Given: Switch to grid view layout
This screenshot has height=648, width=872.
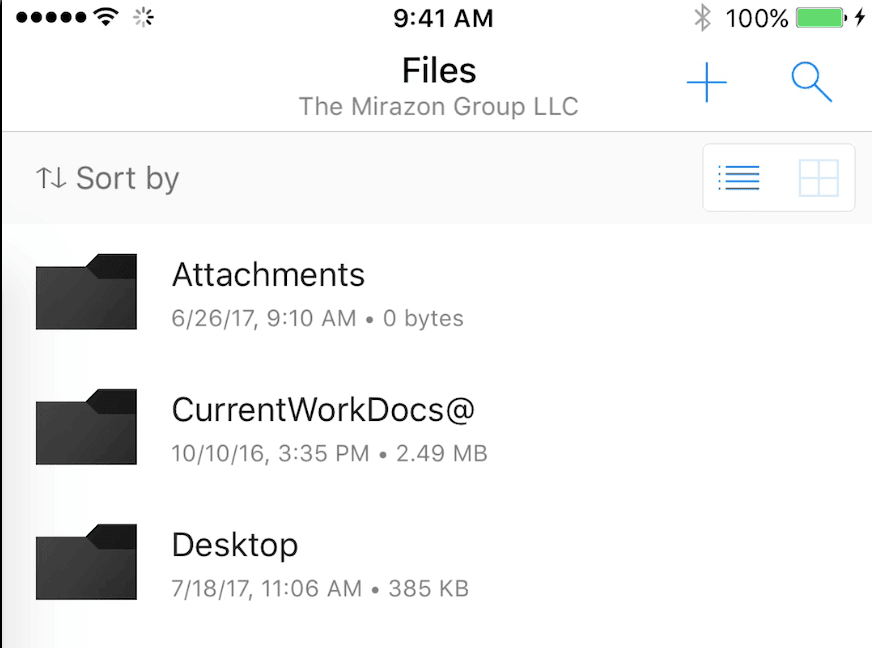Looking at the screenshot, I should [x=819, y=178].
